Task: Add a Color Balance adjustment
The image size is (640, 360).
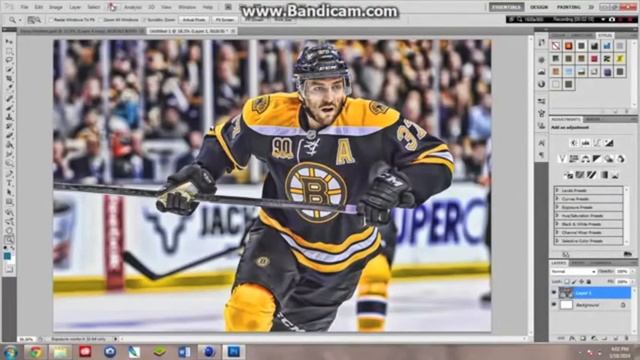Action: point(585,159)
